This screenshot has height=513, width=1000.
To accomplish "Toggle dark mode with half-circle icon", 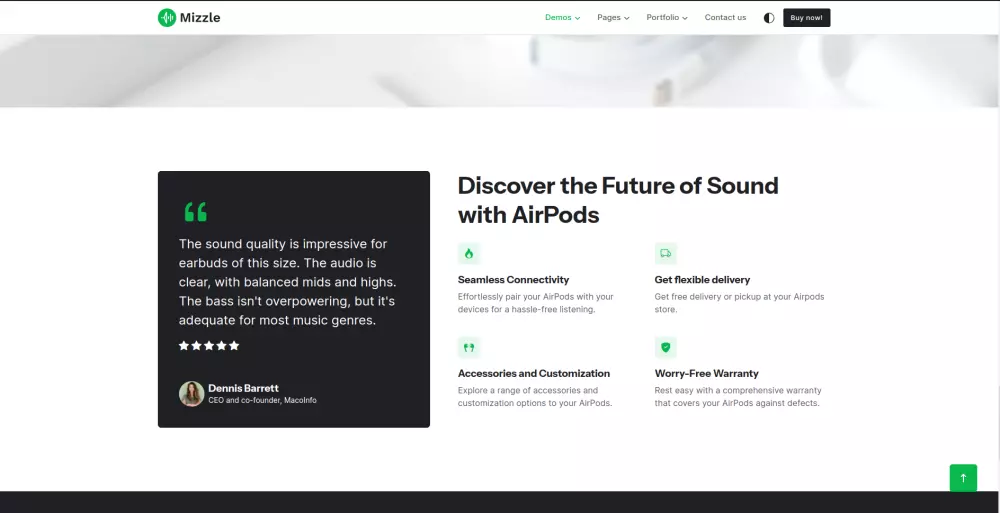I will (x=769, y=18).
